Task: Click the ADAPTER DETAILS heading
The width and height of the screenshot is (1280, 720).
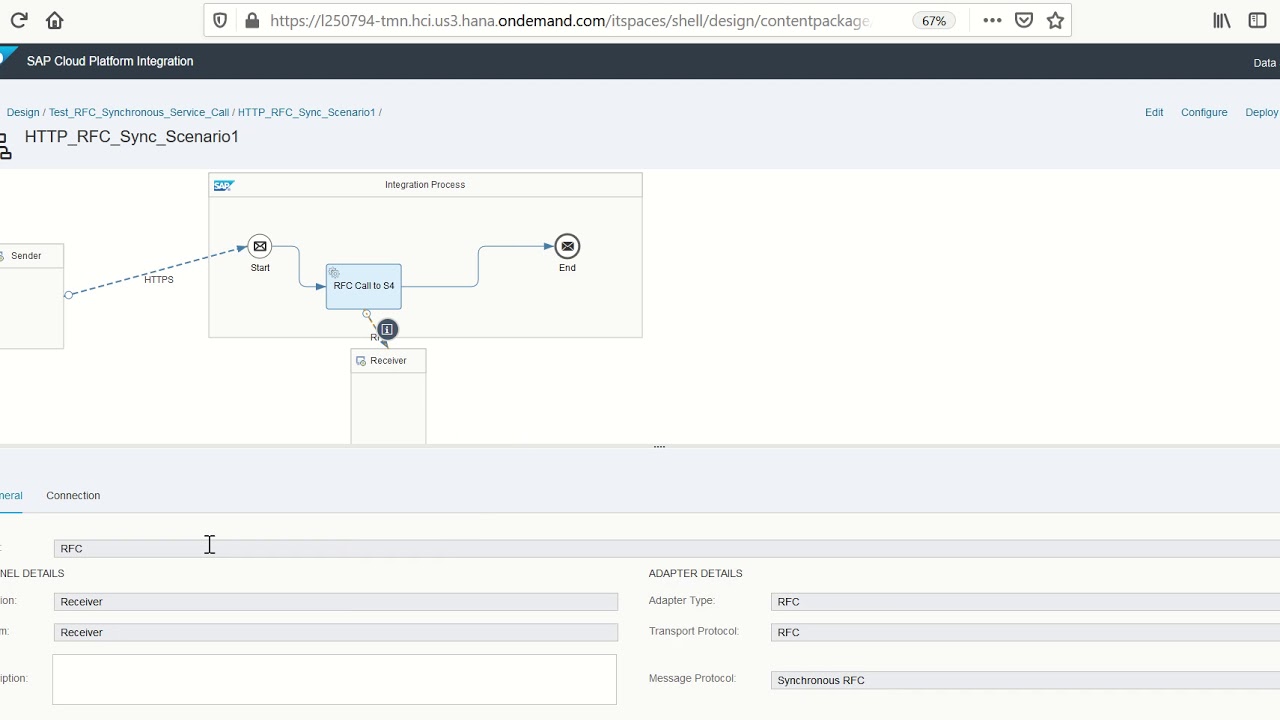Action: [x=695, y=573]
